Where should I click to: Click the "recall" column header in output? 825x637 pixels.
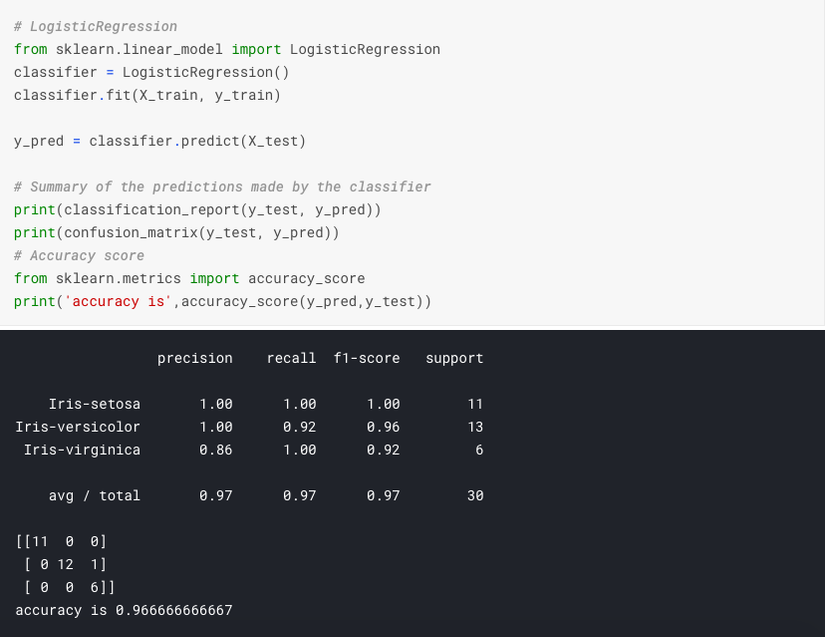pos(291,358)
